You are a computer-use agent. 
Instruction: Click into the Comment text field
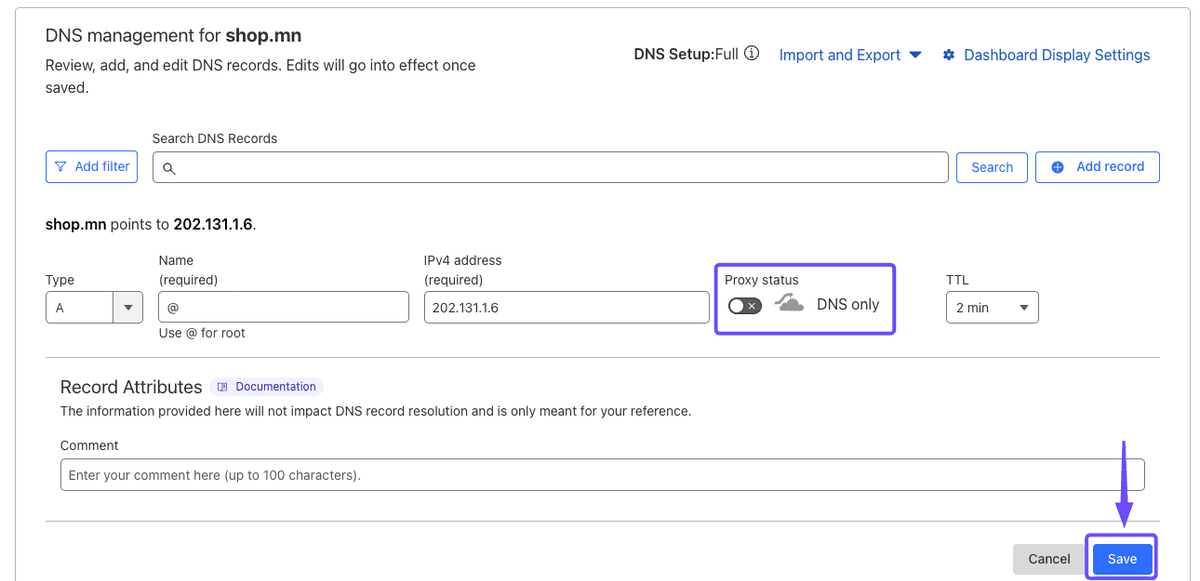click(x=602, y=475)
